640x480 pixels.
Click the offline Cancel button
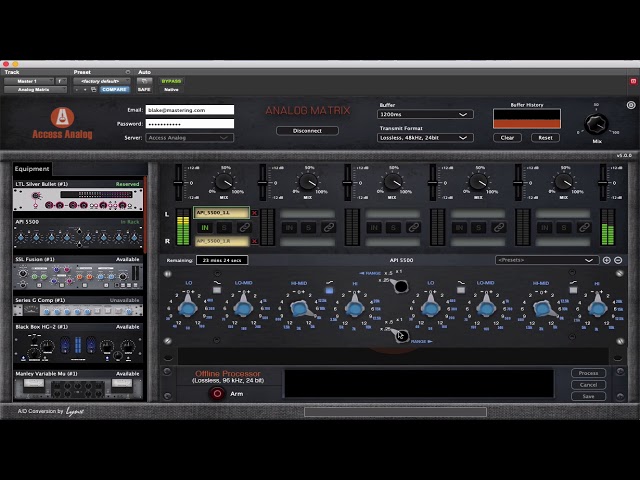(588, 384)
